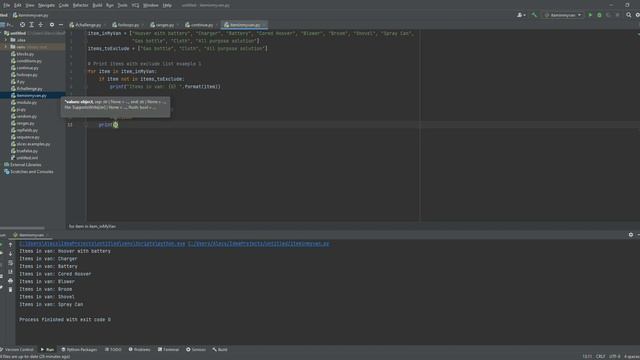Open Build tool window at bottom
This screenshot has height=360, width=640.
220,349
